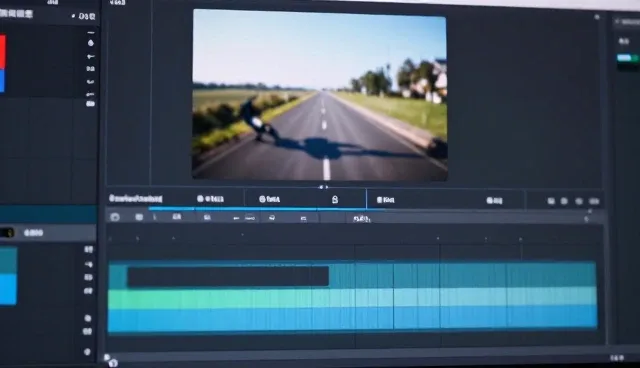The height and width of the screenshot is (368, 640).
Task: Click the bottom circular icon in the track header column
Action: (x=87, y=352)
